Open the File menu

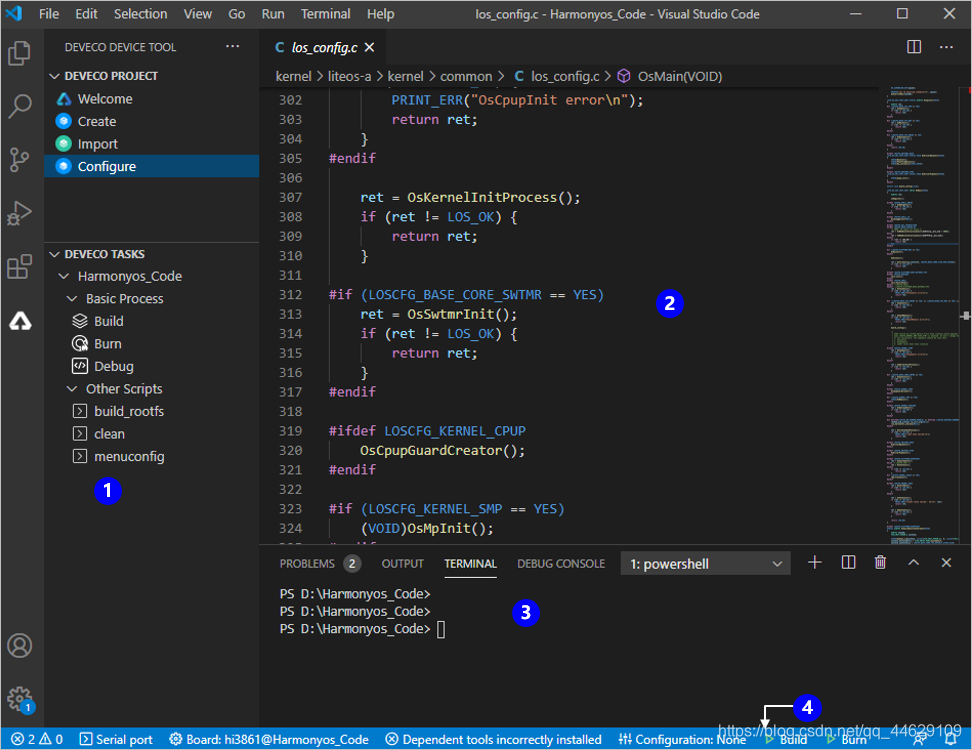49,14
